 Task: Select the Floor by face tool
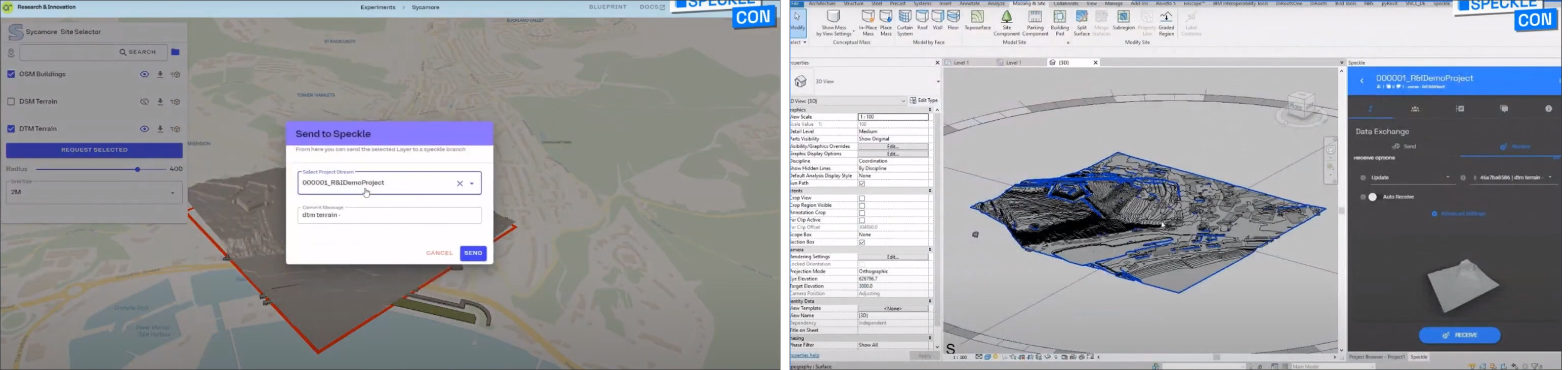(953, 20)
